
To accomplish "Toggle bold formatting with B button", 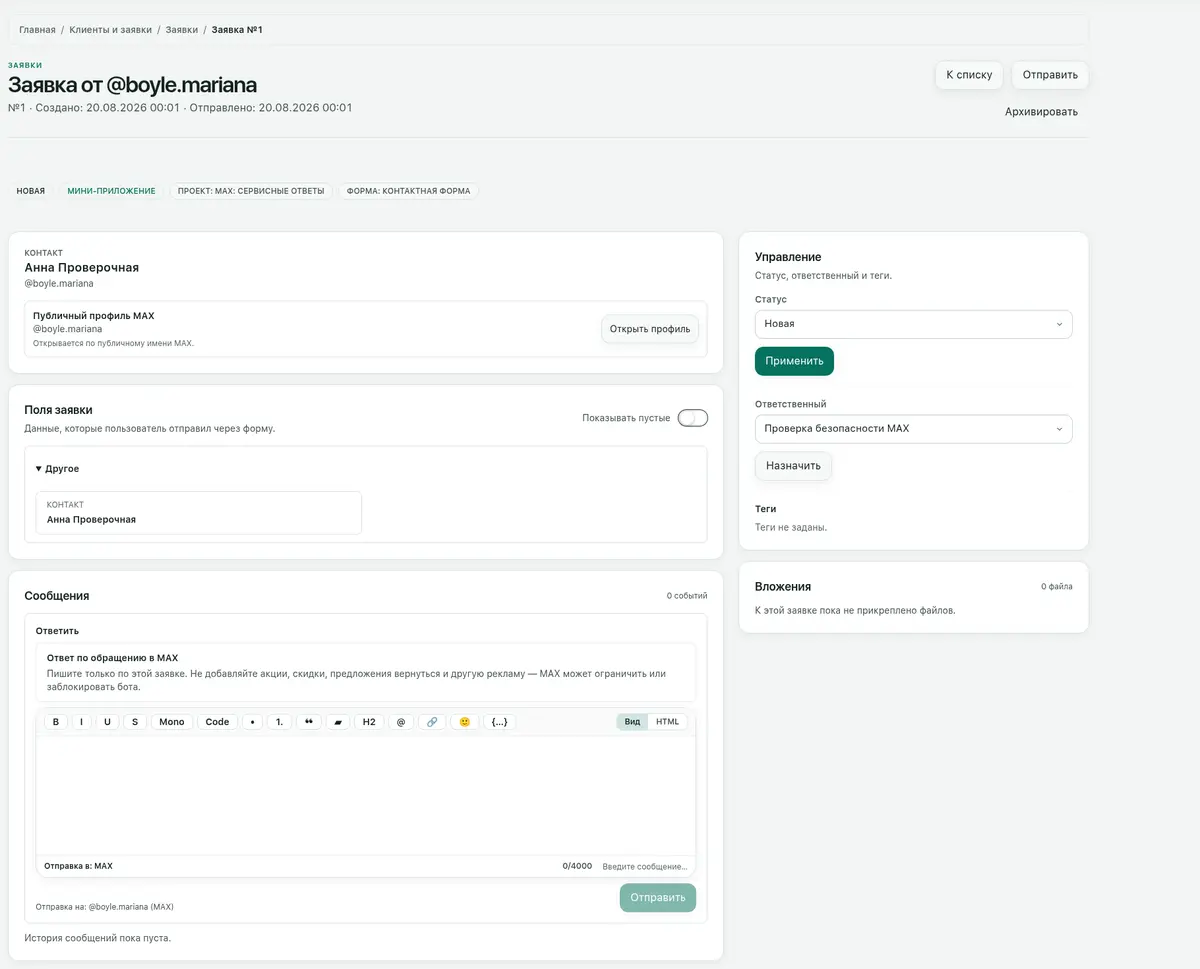I will click(56, 722).
